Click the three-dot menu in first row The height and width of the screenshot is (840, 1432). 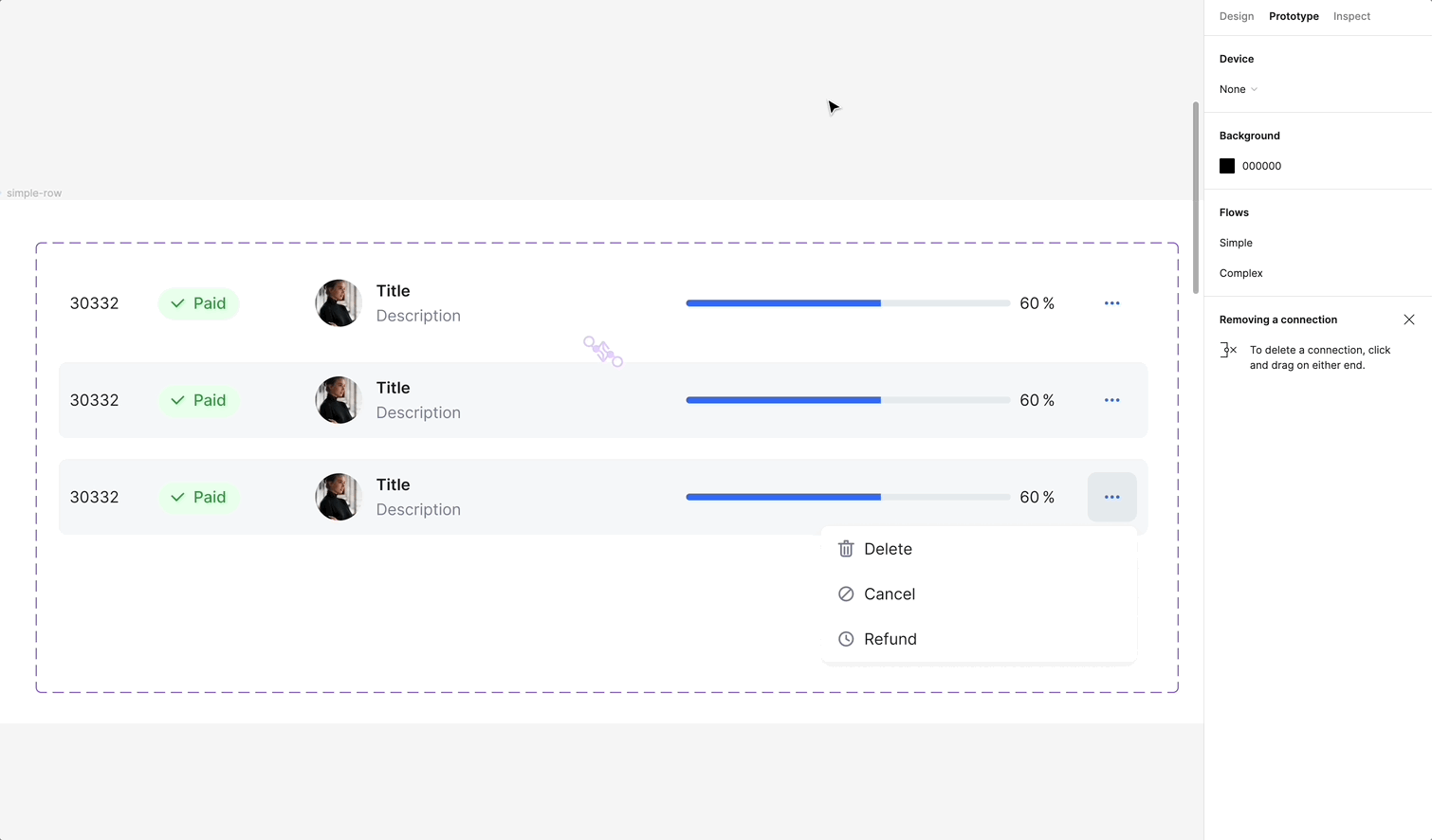(1111, 303)
